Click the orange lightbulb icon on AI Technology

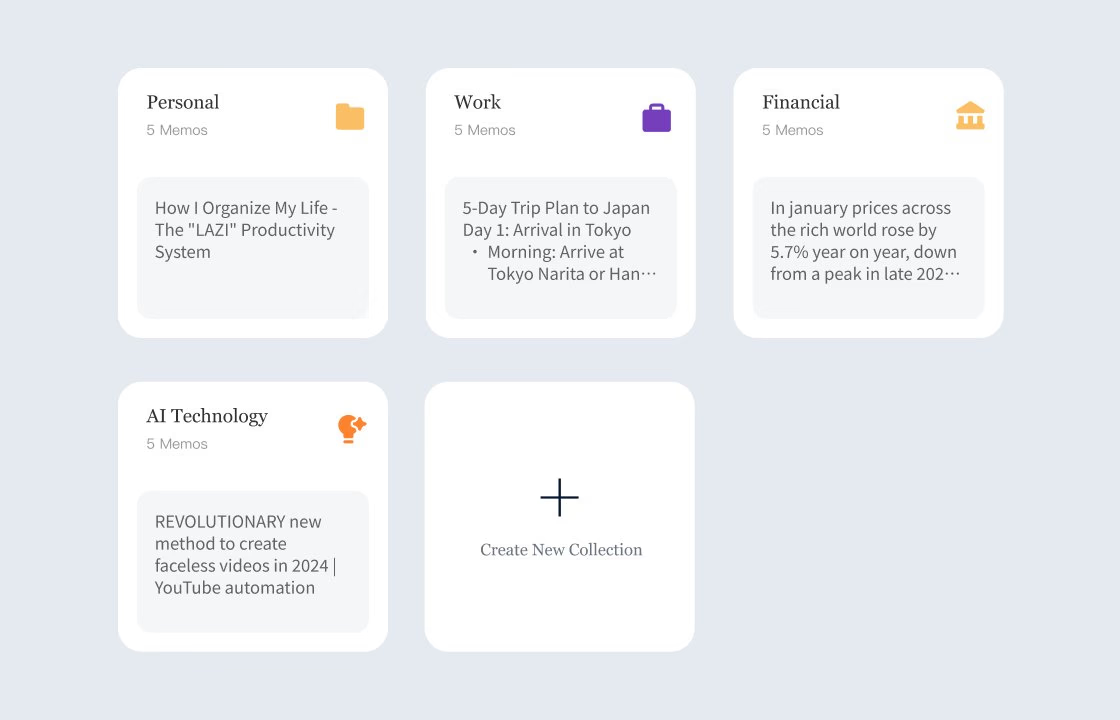351,429
